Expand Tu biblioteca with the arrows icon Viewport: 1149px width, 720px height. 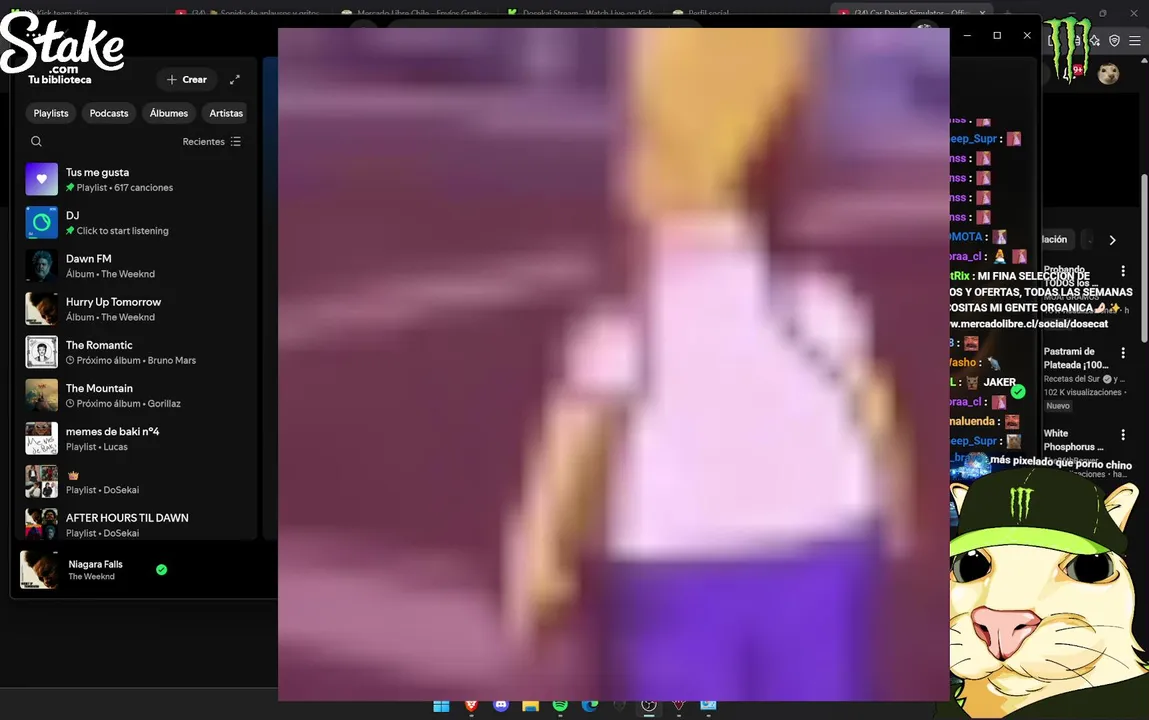[x=234, y=79]
